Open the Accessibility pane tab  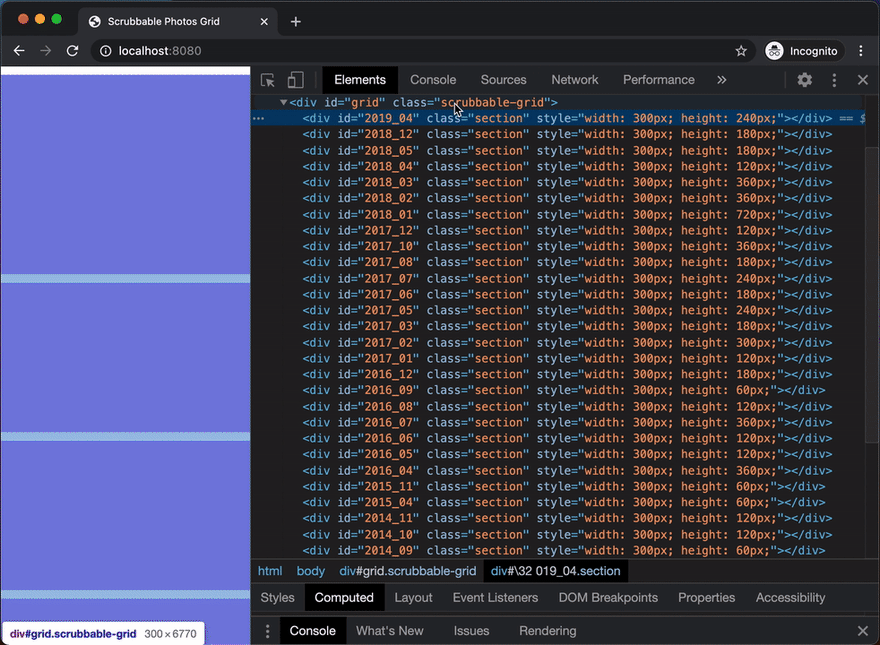790,598
